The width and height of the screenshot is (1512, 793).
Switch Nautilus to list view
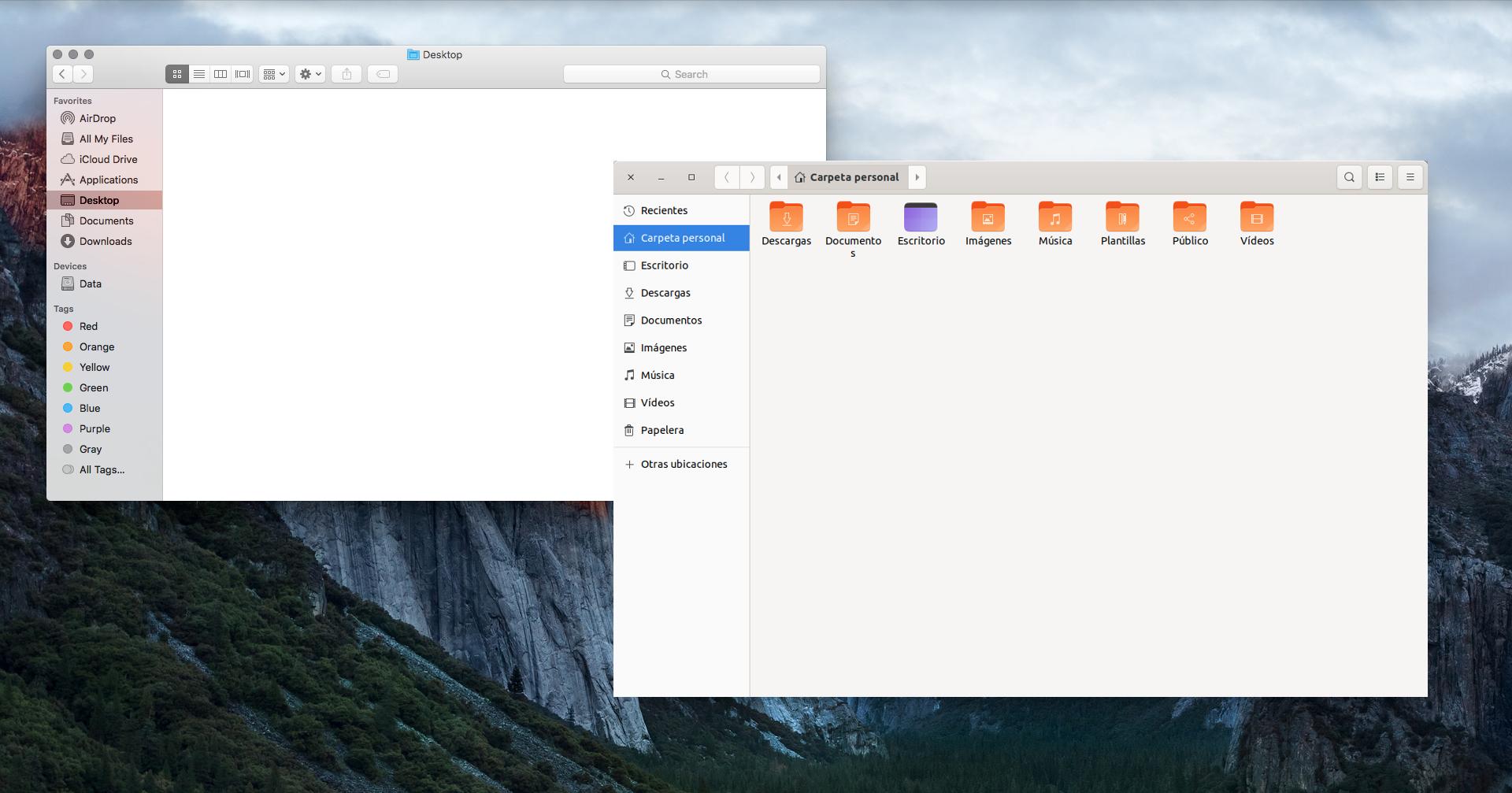1379,177
